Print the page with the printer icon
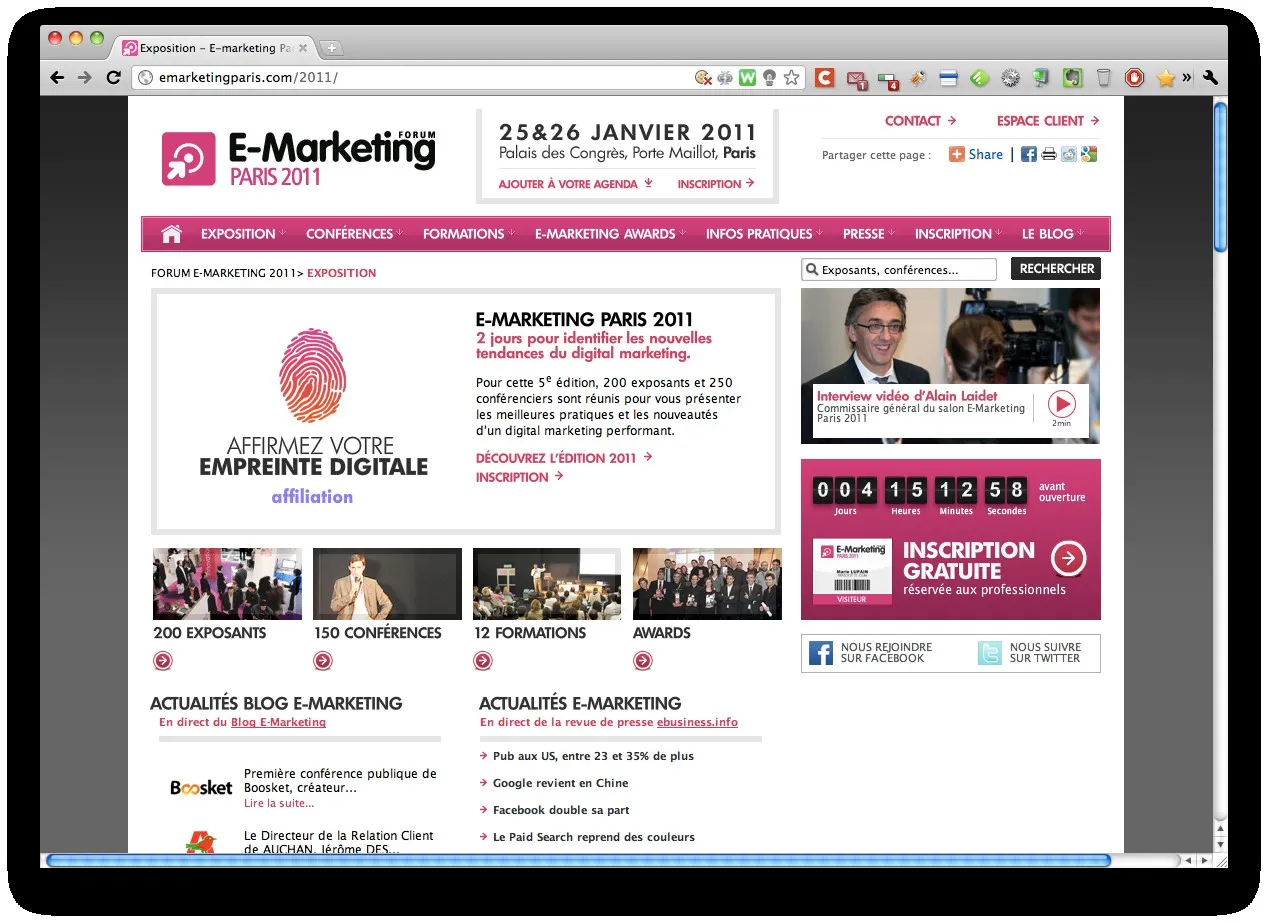The height and width of the screenshot is (923, 1268). pyautogui.click(x=1049, y=154)
